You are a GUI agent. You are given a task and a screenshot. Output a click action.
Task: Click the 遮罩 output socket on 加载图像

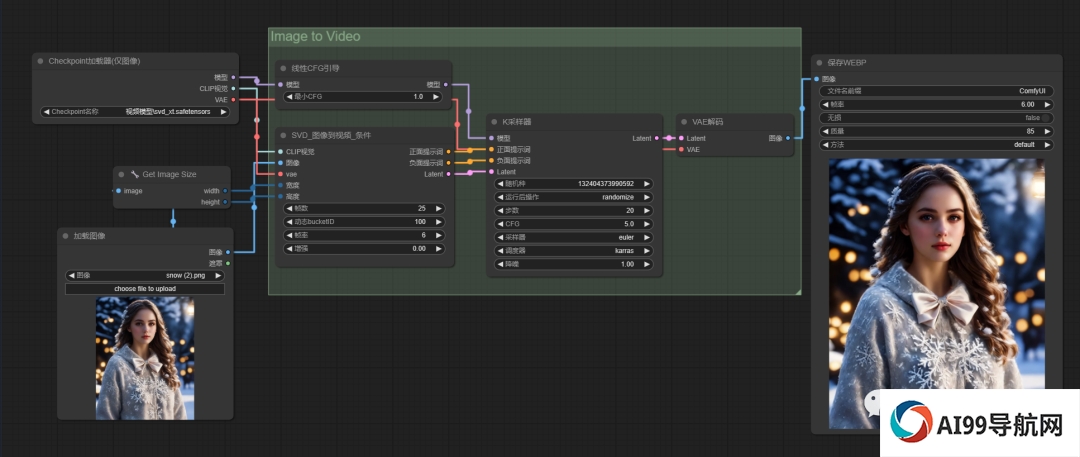click(228, 263)
